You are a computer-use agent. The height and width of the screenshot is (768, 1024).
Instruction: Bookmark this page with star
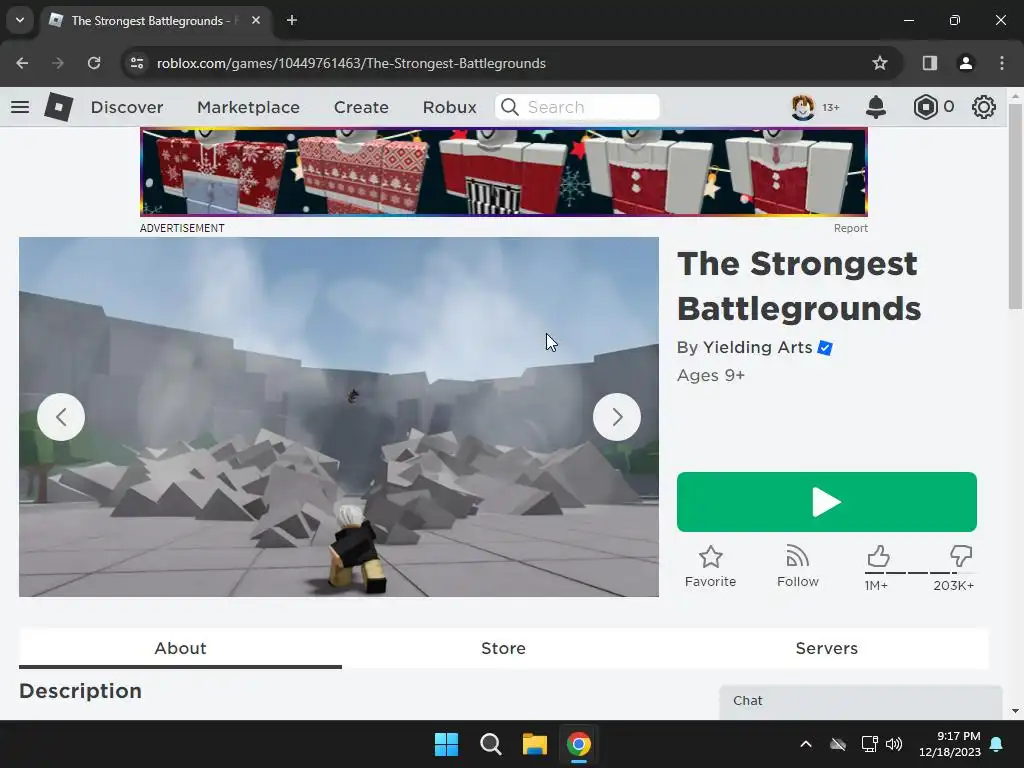[x=880, y=63]
